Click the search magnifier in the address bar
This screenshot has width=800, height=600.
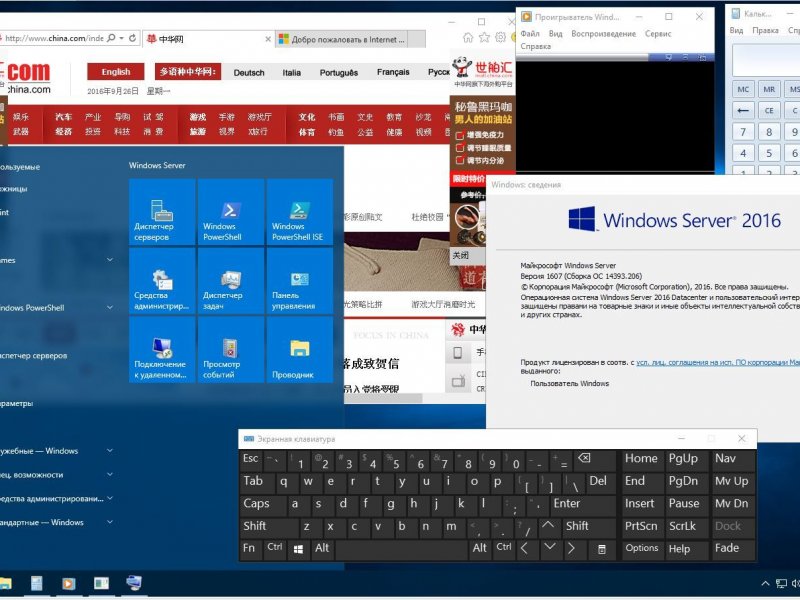click(x=111, y=38)
